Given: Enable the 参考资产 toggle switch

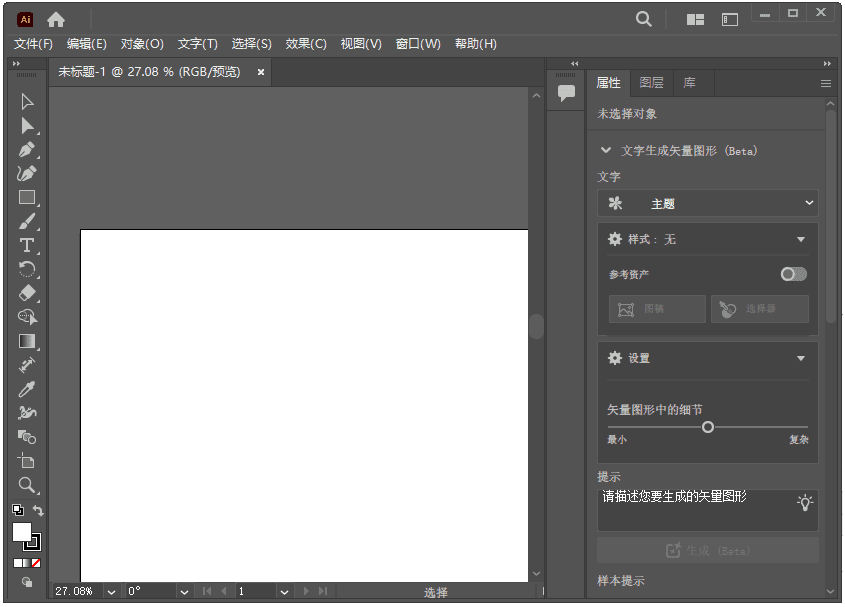Looking at the screenshot, I should (793, 273).
